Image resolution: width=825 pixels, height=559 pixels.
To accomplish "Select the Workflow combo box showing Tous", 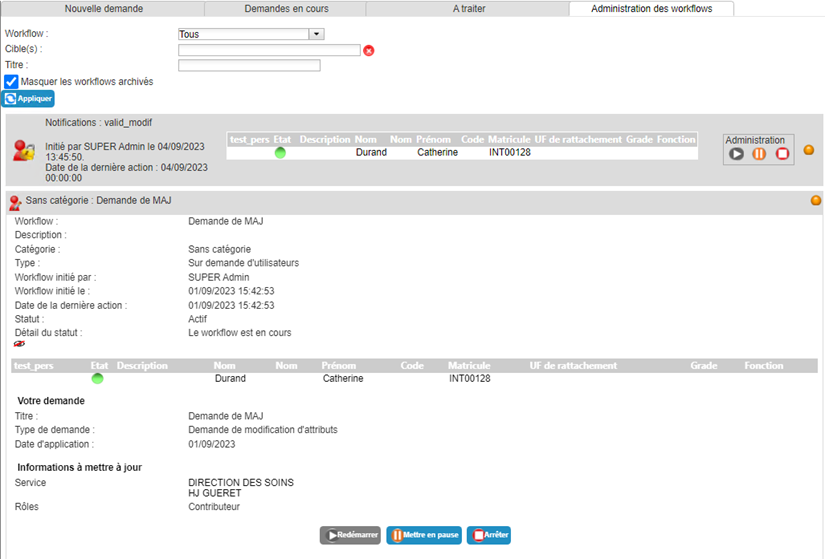I will 251,34.
